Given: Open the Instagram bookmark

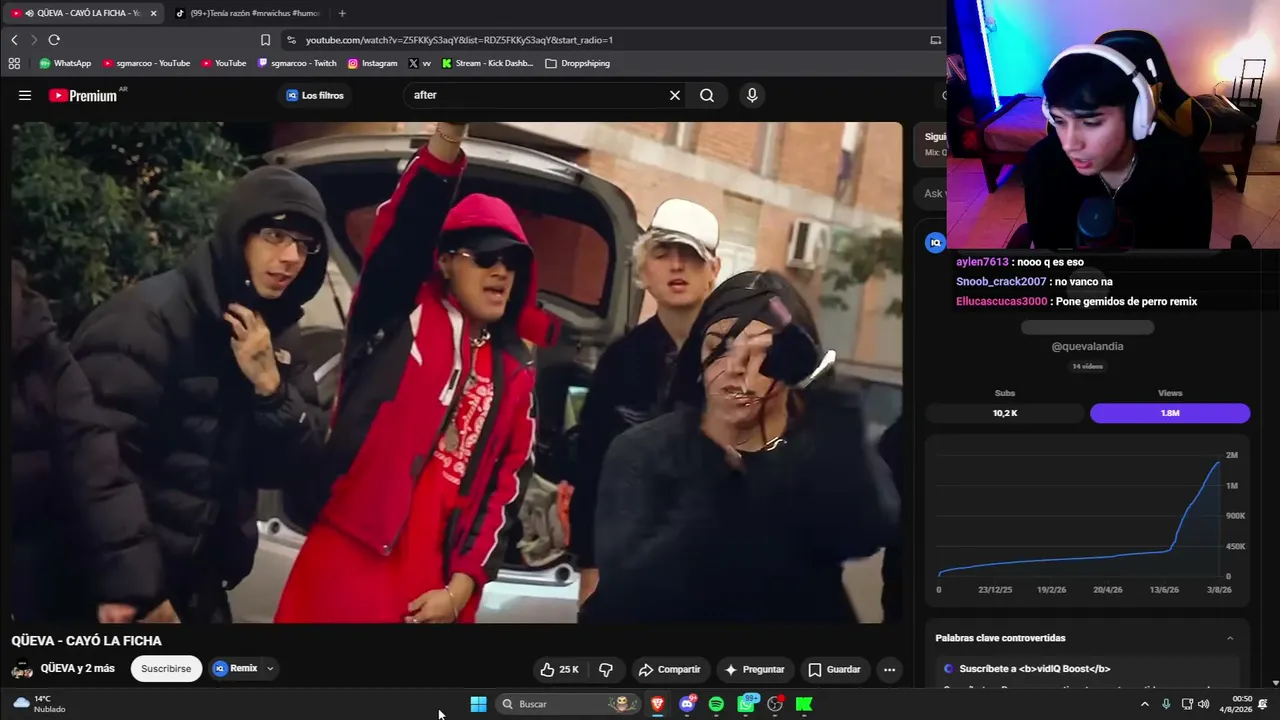Looking at the screenshot, I should 372,63.
